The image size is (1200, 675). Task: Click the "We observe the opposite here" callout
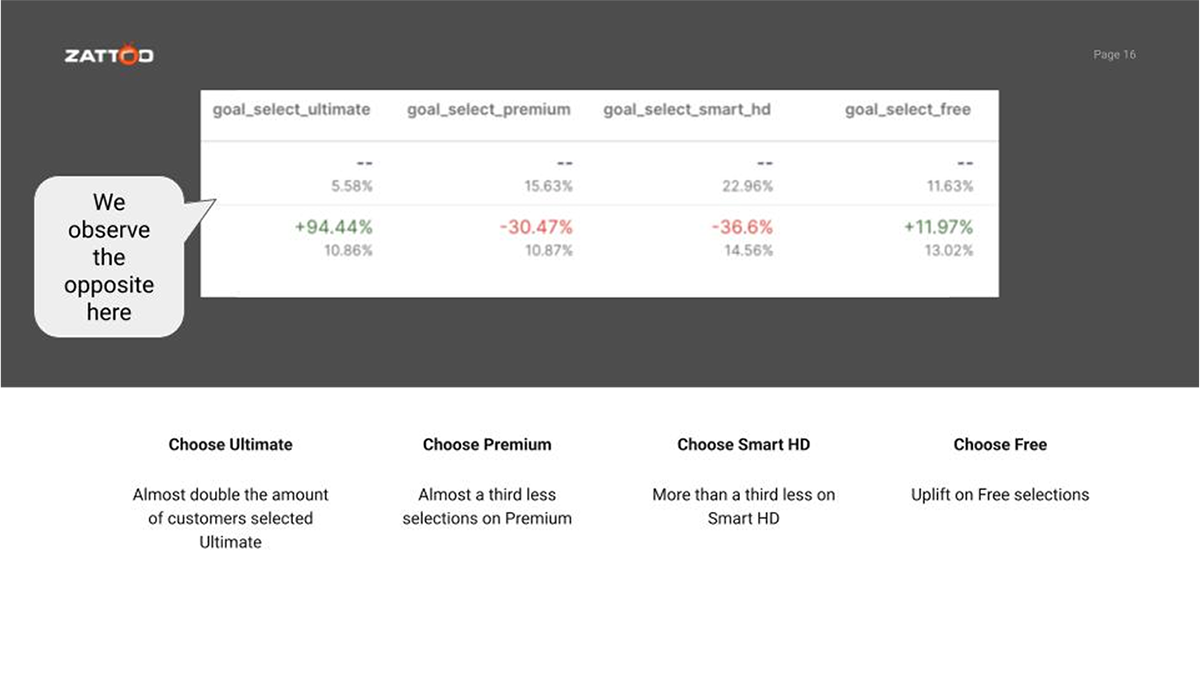point(109,257)
